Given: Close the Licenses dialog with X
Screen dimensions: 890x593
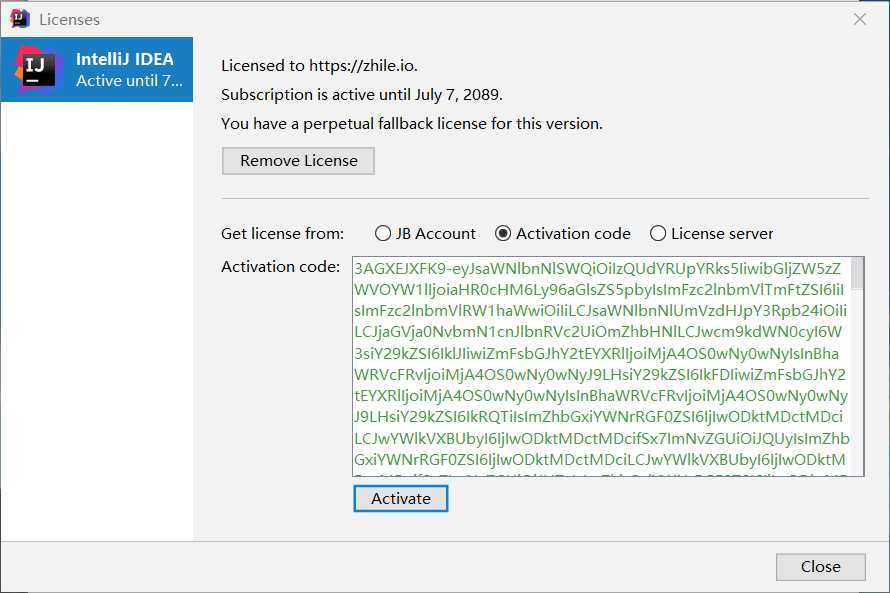Looking at the screenshot, I should 860,19.
